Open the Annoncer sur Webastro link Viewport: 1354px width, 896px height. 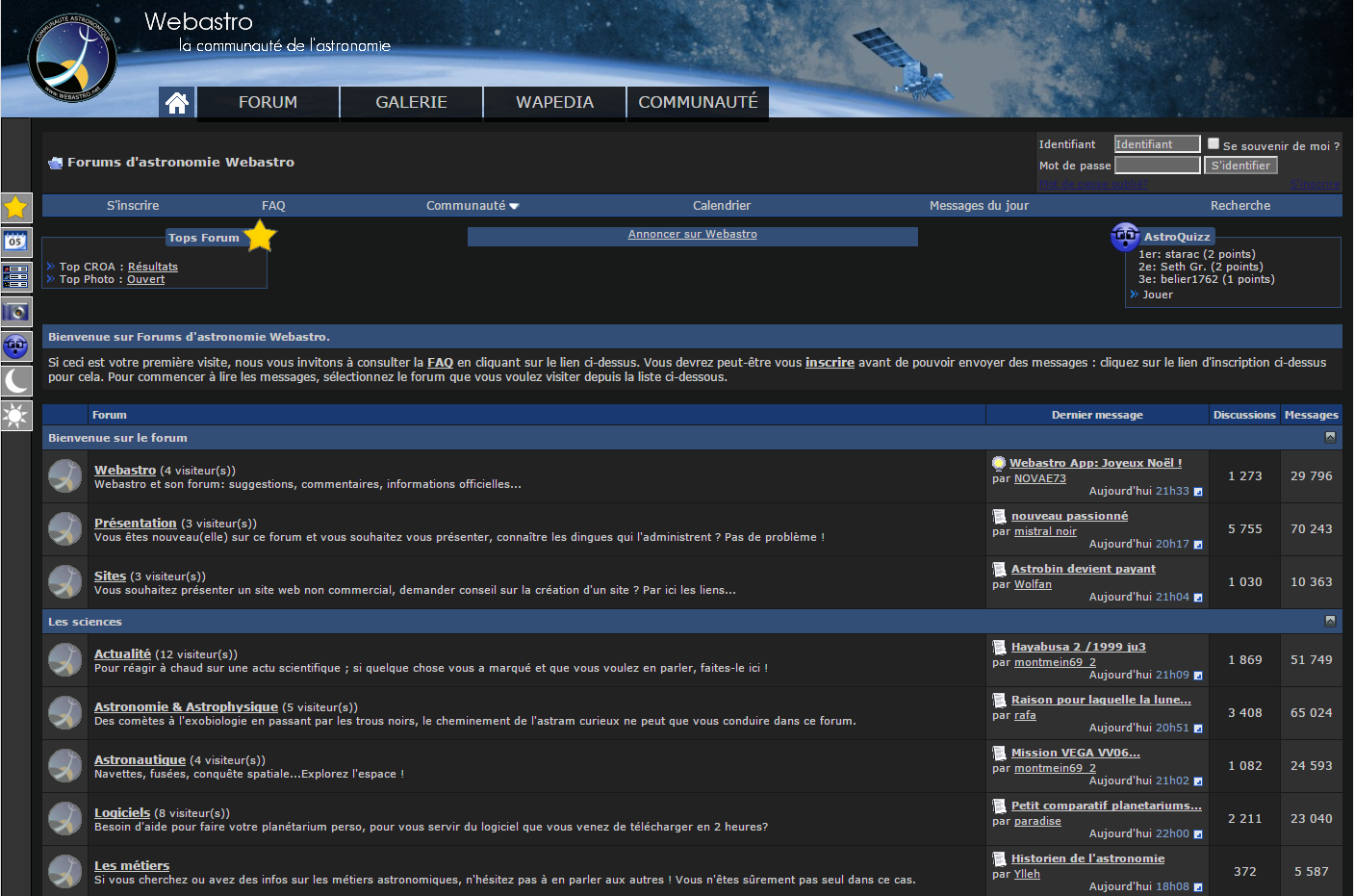(x=693, y=234)
